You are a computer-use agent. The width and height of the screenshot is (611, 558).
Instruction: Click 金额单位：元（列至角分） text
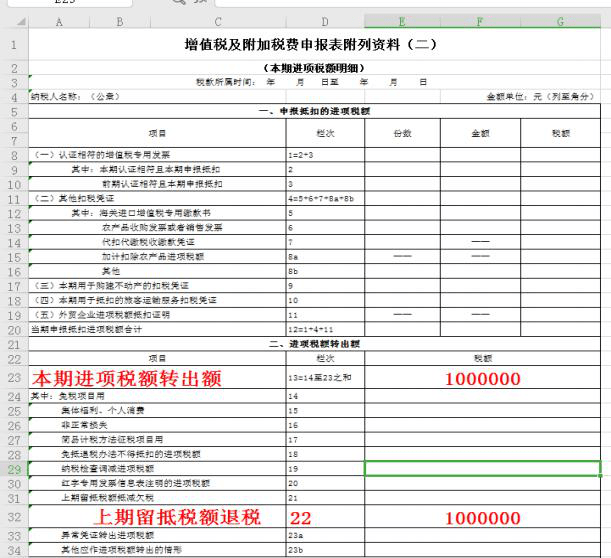540,96
